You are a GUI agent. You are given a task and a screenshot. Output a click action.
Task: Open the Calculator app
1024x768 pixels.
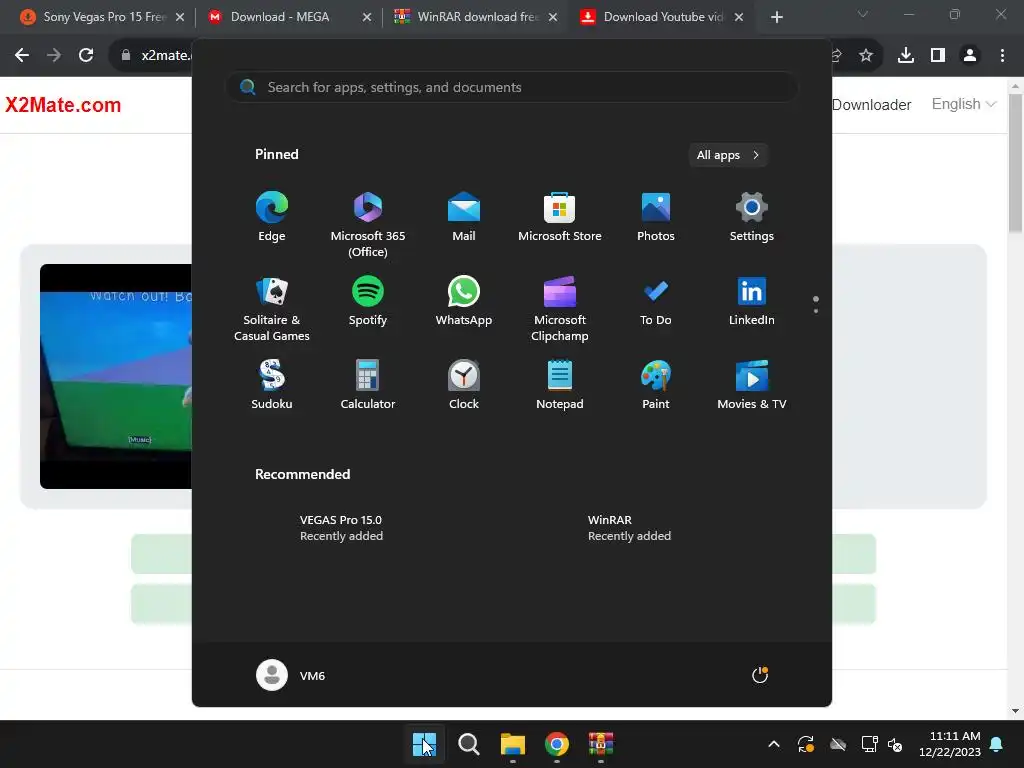368,385
